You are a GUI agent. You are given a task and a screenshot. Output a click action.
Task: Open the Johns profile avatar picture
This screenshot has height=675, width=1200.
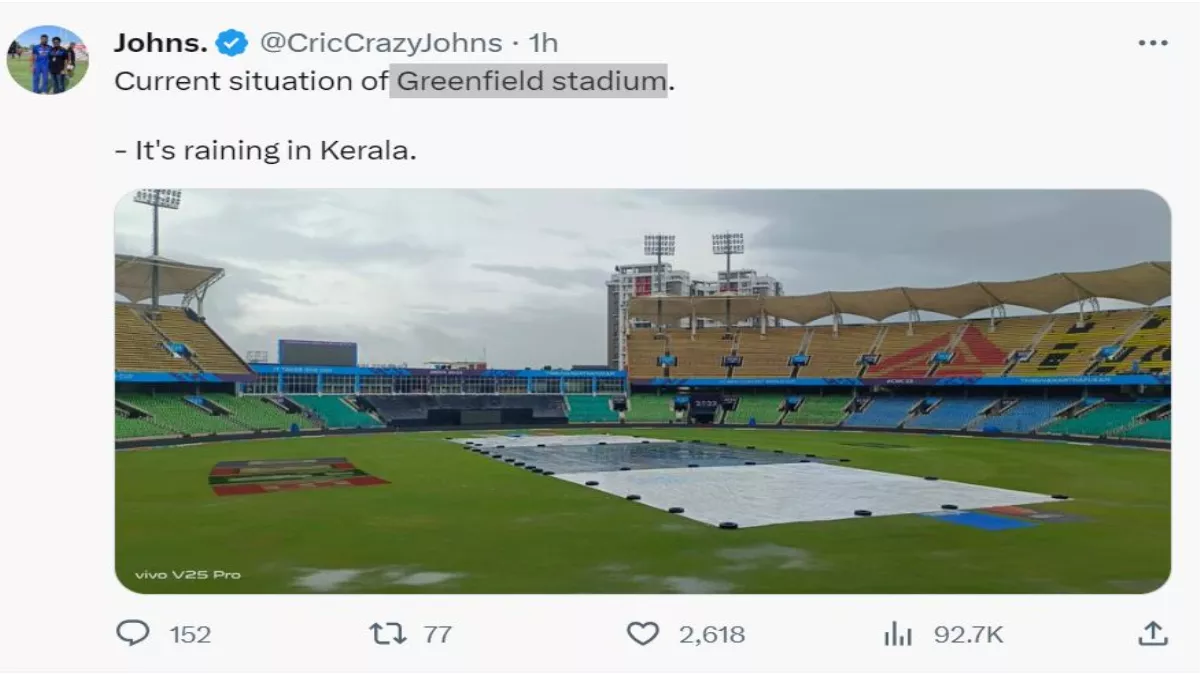coord(48,60)
